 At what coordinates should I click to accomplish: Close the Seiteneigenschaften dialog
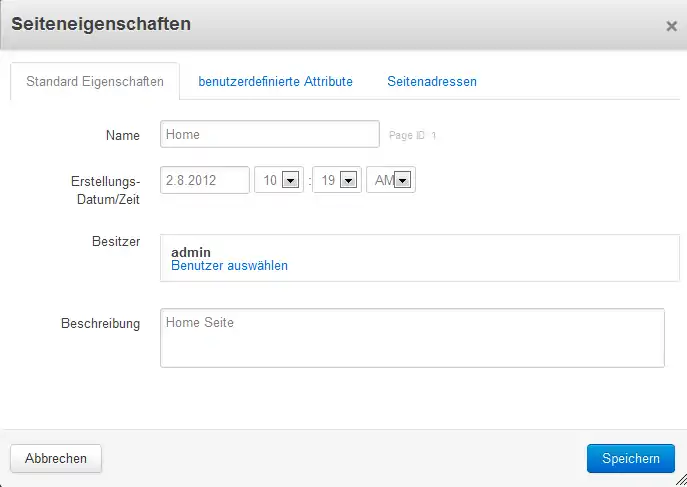(x=671, y=26)
